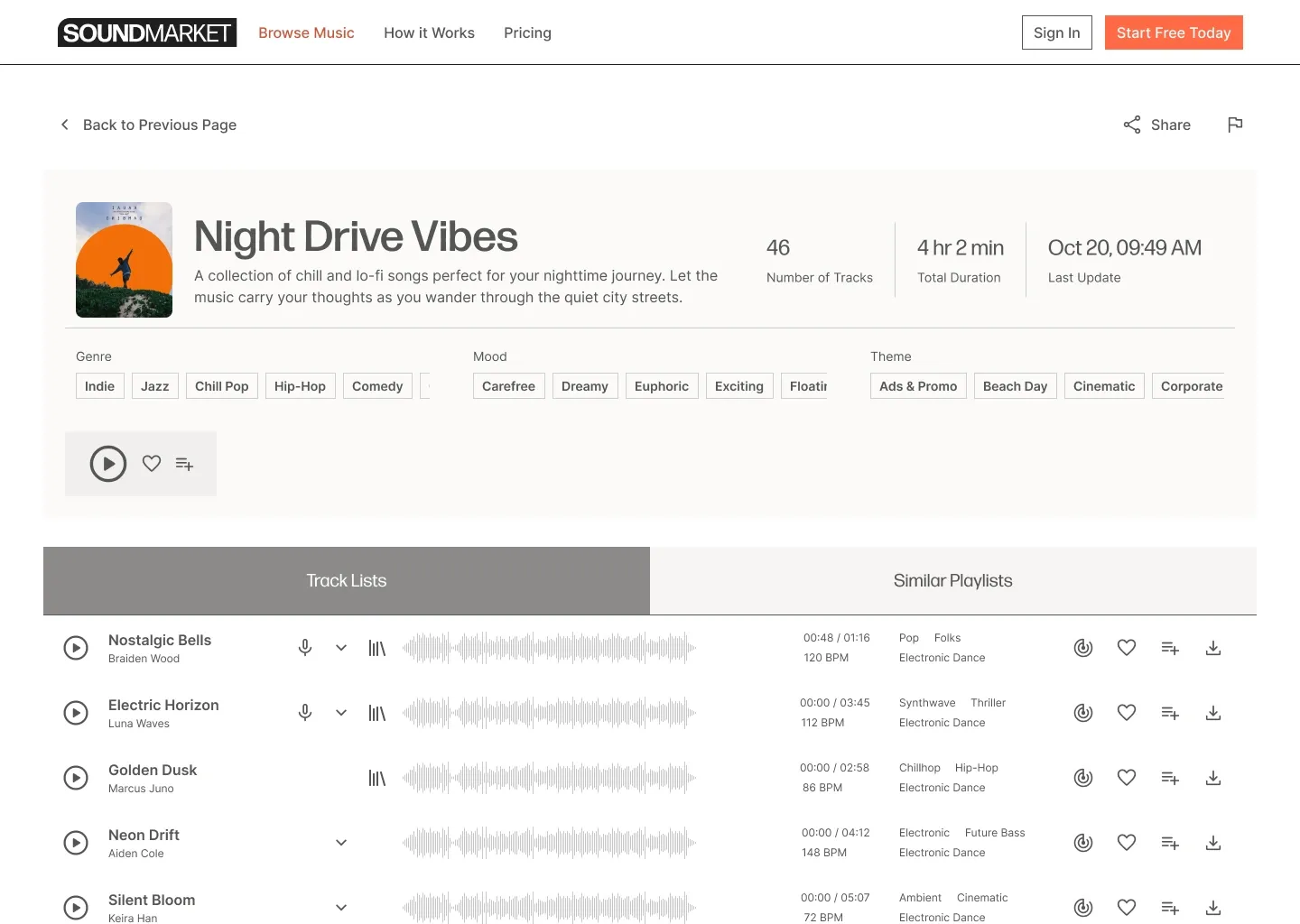Viewport: 1300px width, 924px height.
Task: Find similar tracks to Electric Horizon
Action: tap(1083, 713)
